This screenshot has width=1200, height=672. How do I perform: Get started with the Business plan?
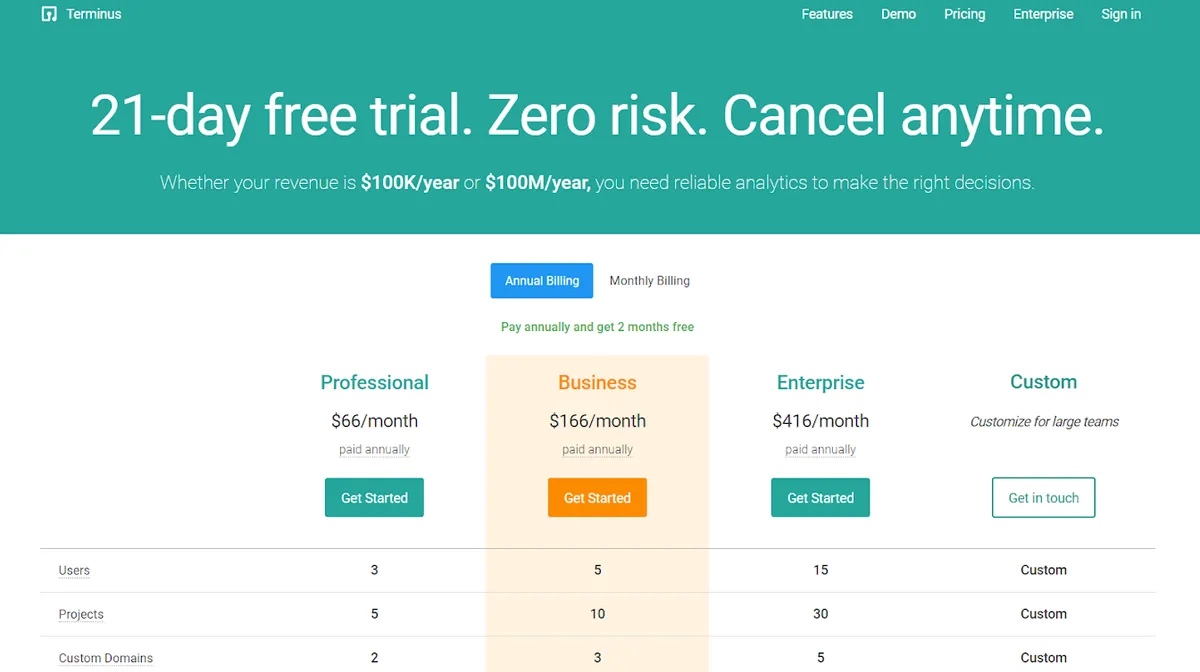(x=597, y=497)
